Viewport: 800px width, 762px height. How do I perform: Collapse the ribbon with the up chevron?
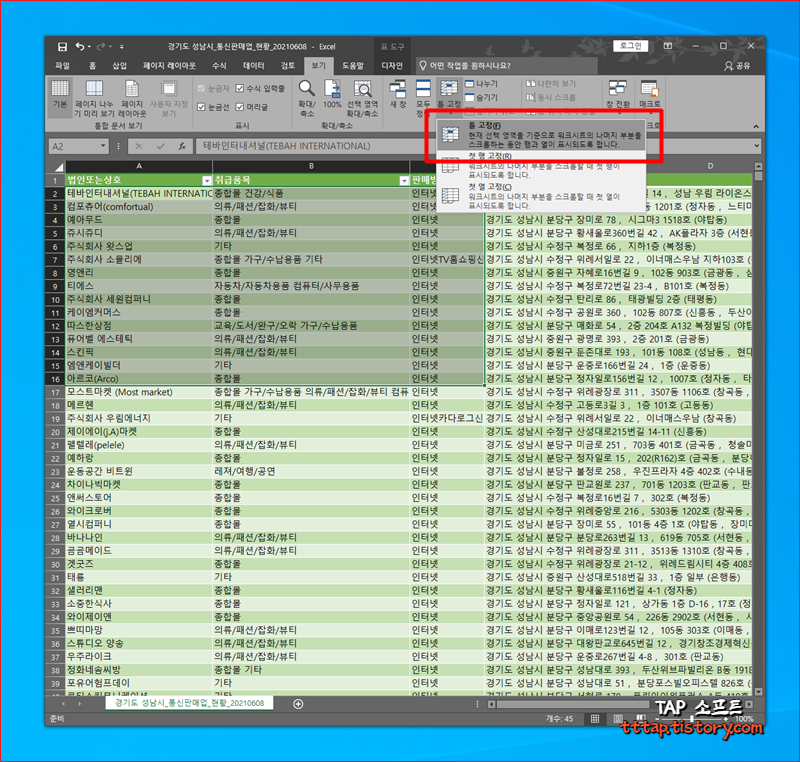756,126
